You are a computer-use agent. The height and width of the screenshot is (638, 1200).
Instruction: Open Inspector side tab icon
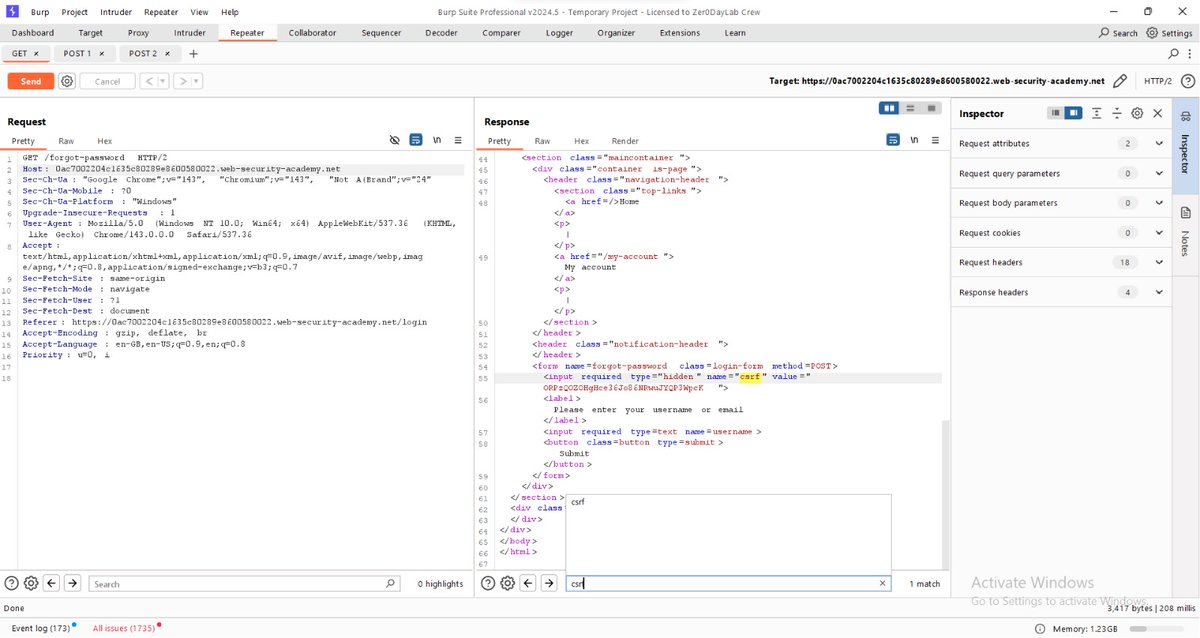coord(1186,117)
